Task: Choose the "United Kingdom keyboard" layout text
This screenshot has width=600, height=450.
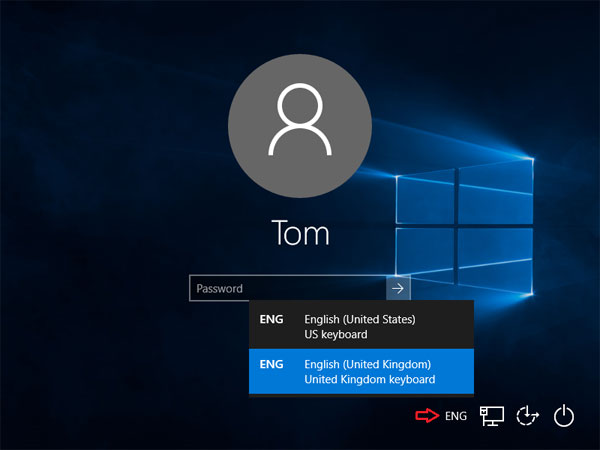Action: point(369,380)
